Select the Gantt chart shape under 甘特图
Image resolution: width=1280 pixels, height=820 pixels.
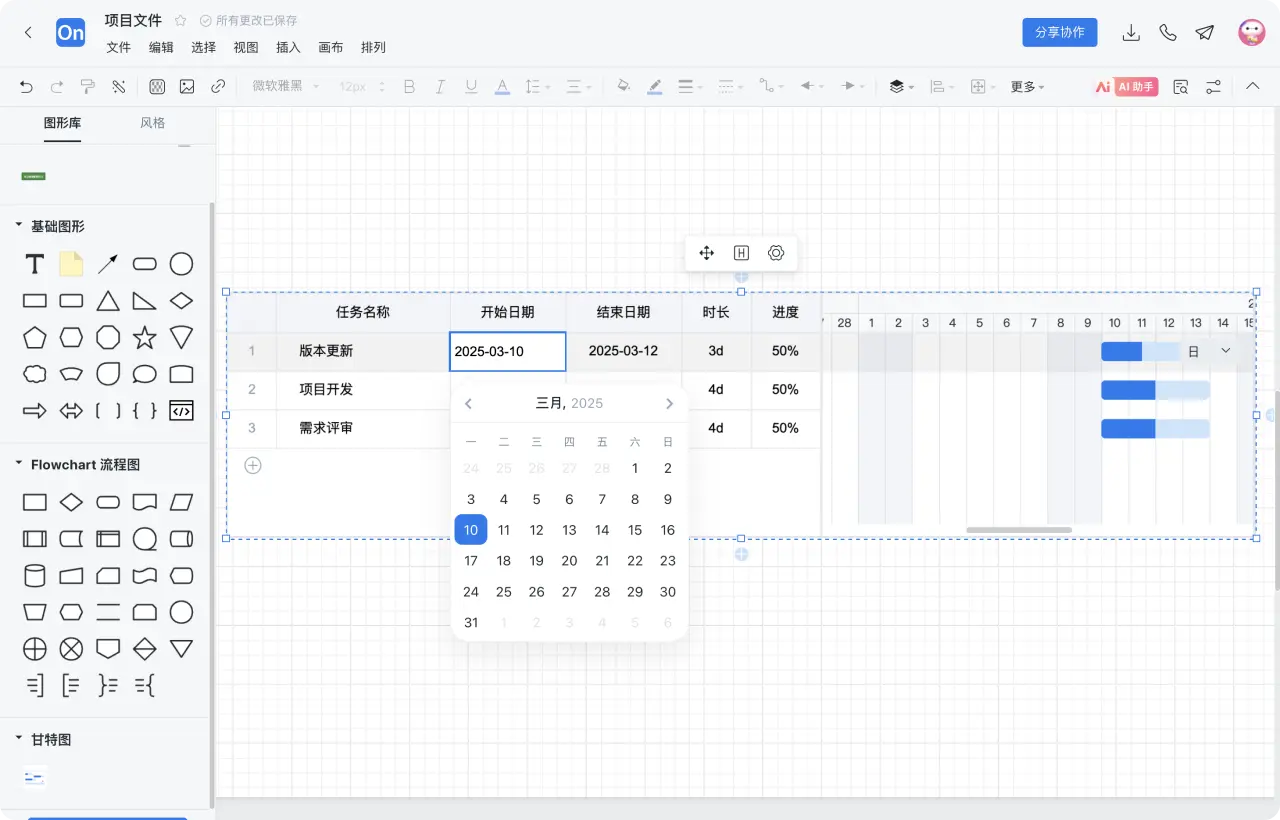[33, 777]
